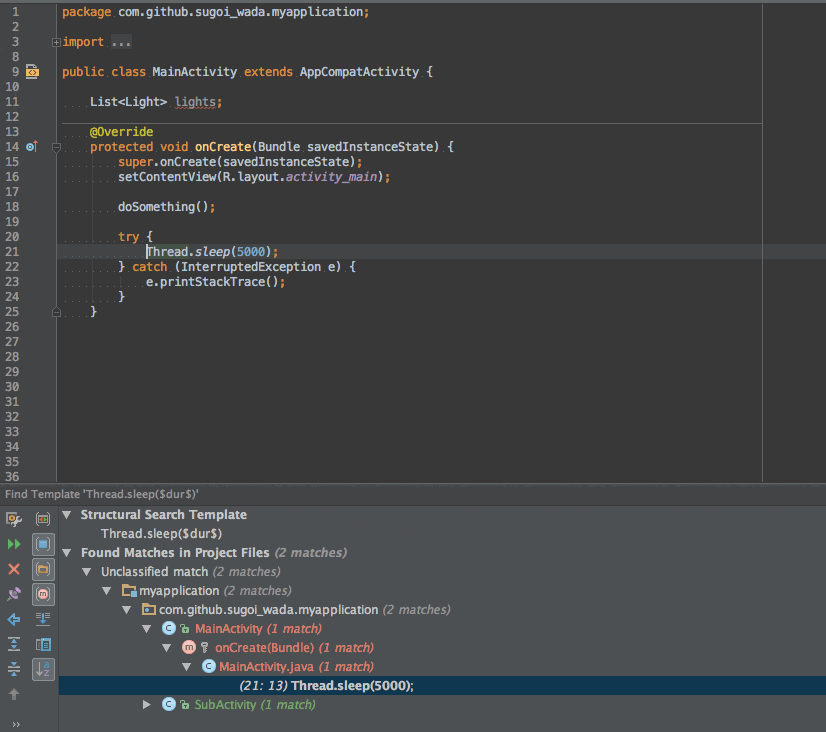Jump to previous occurrence up arrow

[14, 694]
